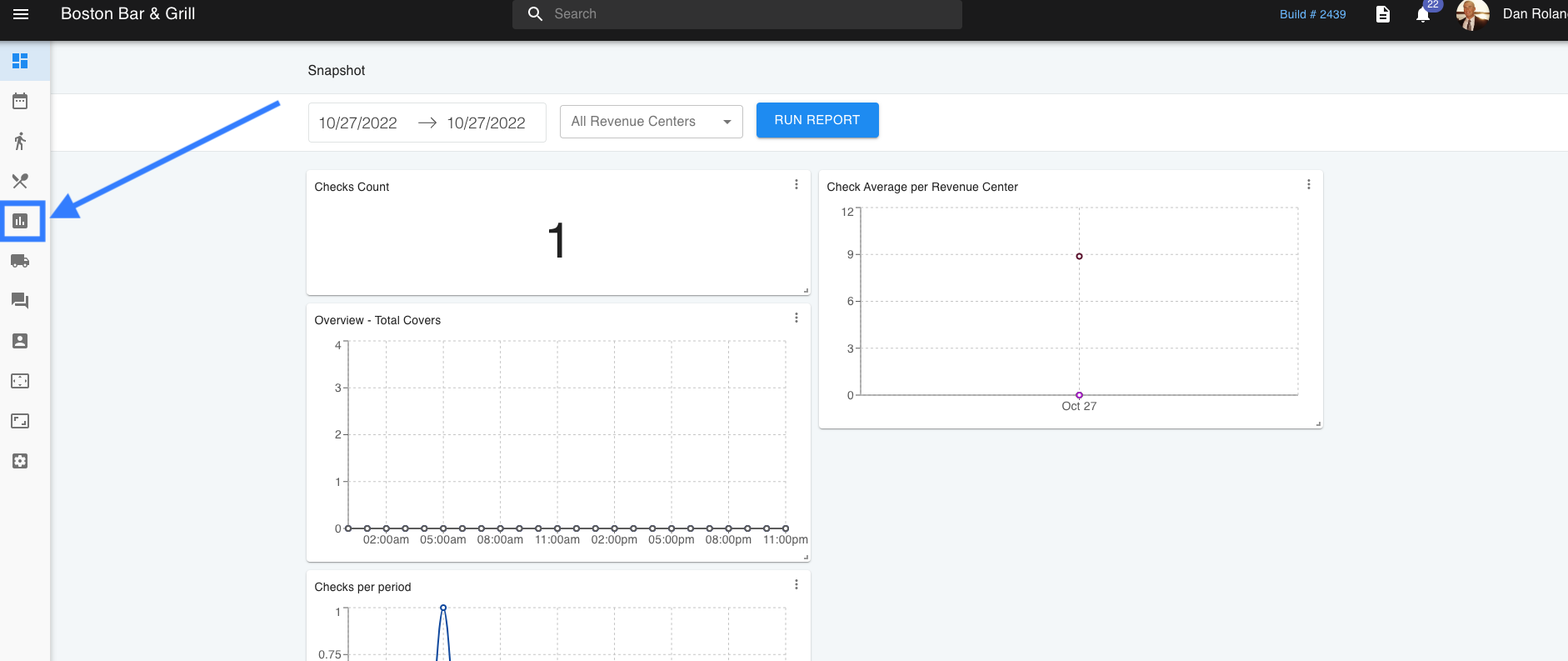1568x661 pixels.
Task: Open the calendar reservations icon
Action: coord(20,101)
